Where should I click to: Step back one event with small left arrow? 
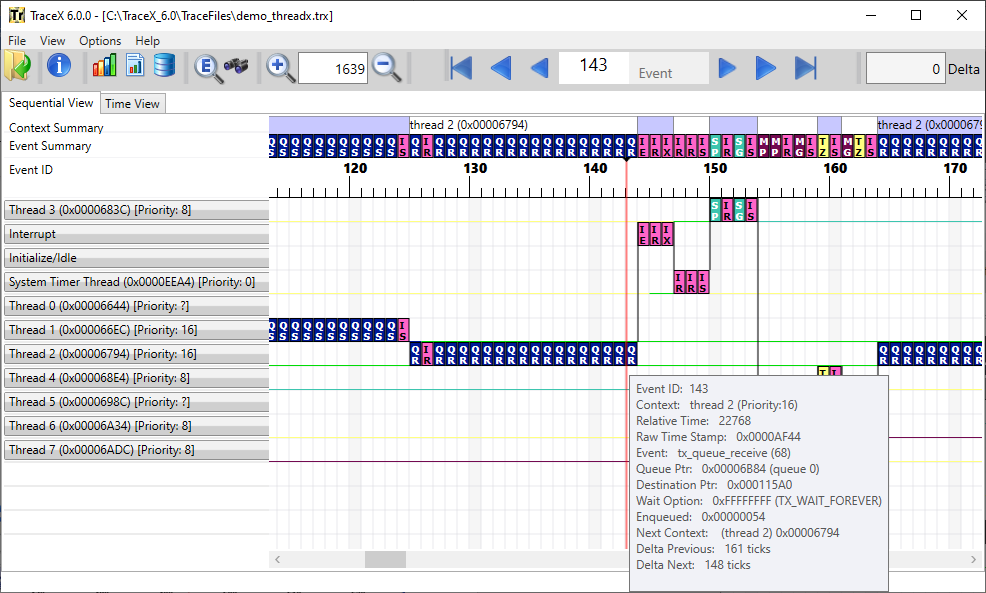[x=539, y=68]
